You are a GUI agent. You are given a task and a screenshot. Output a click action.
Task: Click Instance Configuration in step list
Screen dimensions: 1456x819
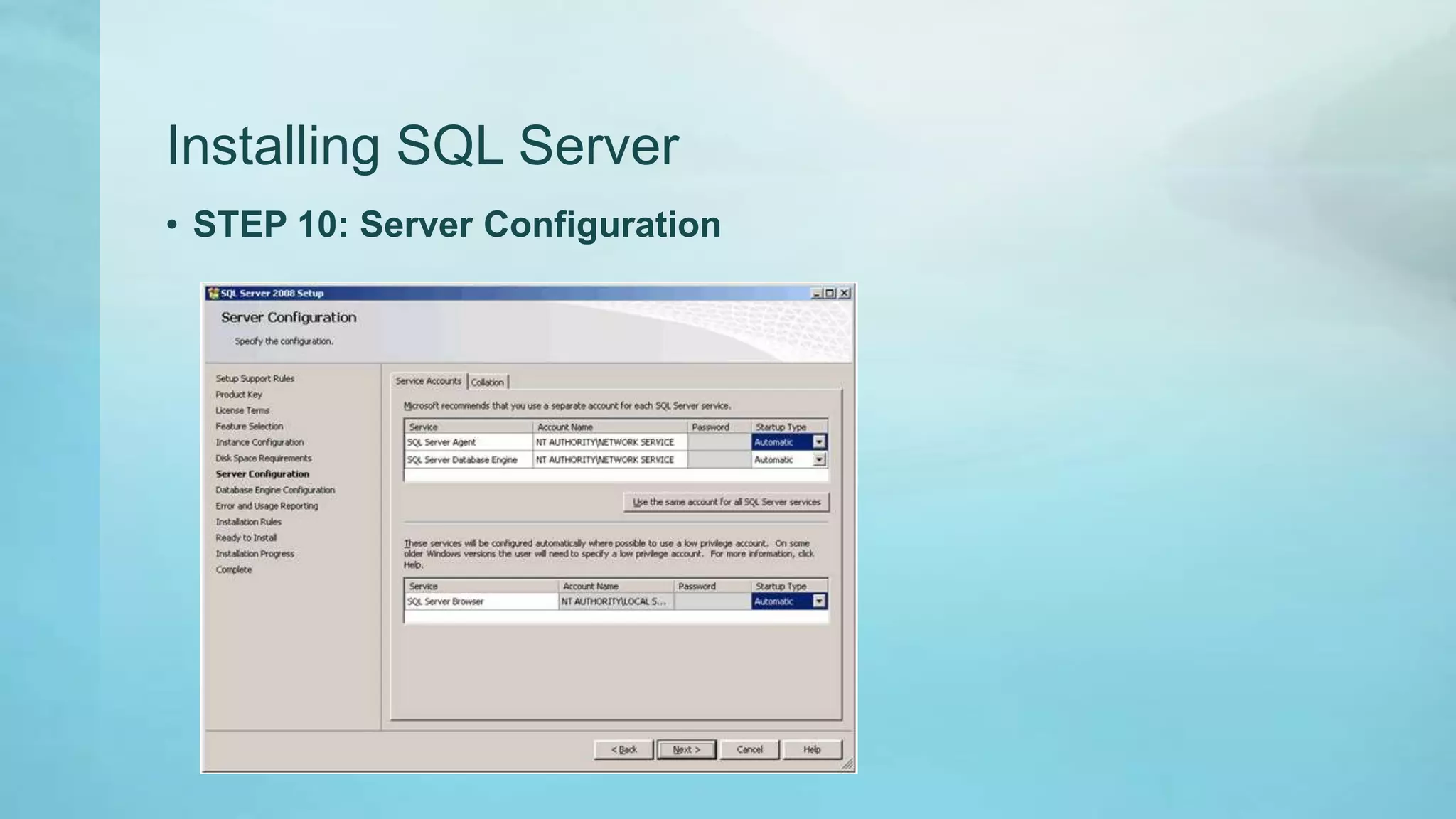pyautogui.click(x=259, y=442)
